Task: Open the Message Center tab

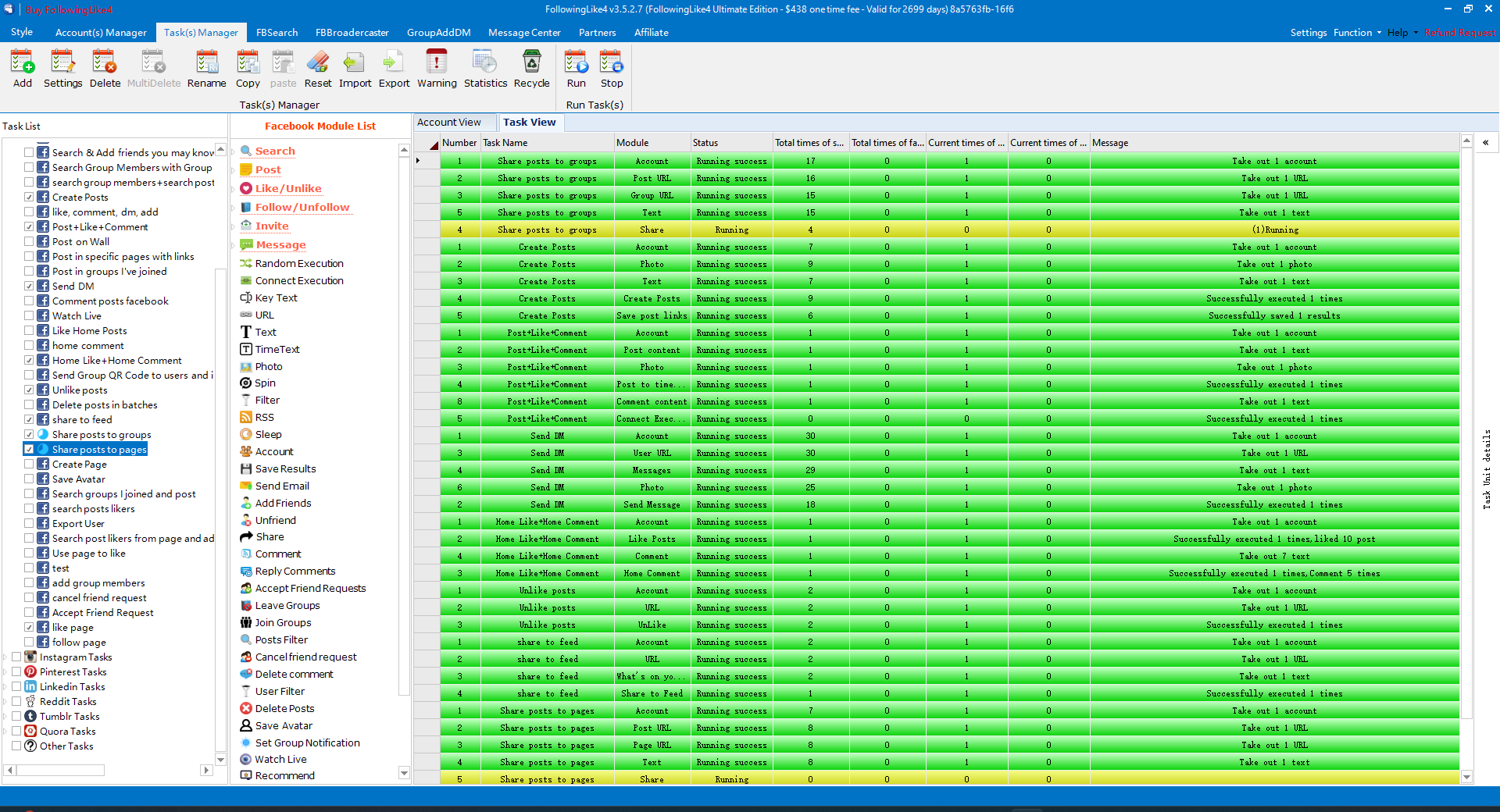Action: 524,33
